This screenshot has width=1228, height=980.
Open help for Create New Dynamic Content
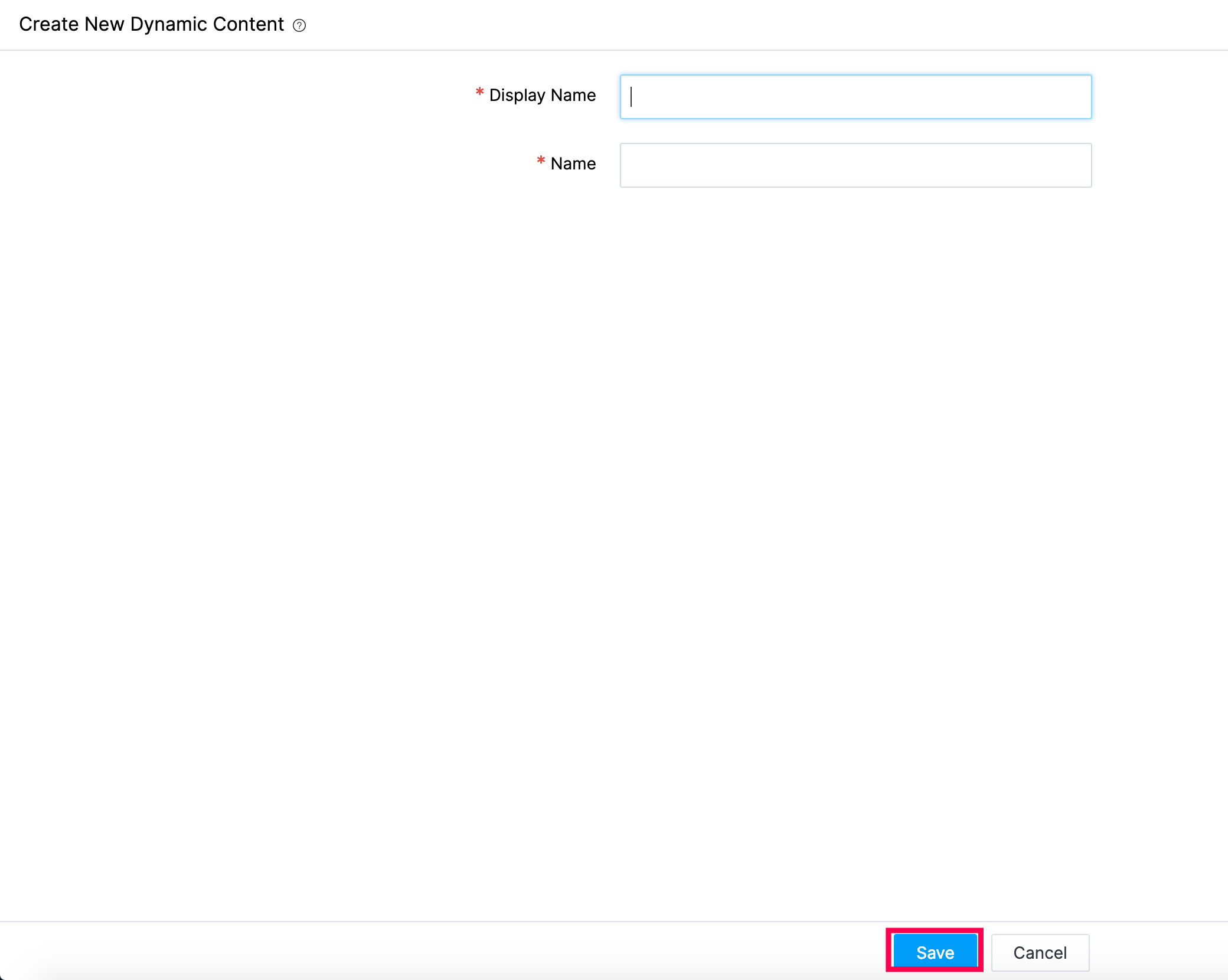coord(299,25)
